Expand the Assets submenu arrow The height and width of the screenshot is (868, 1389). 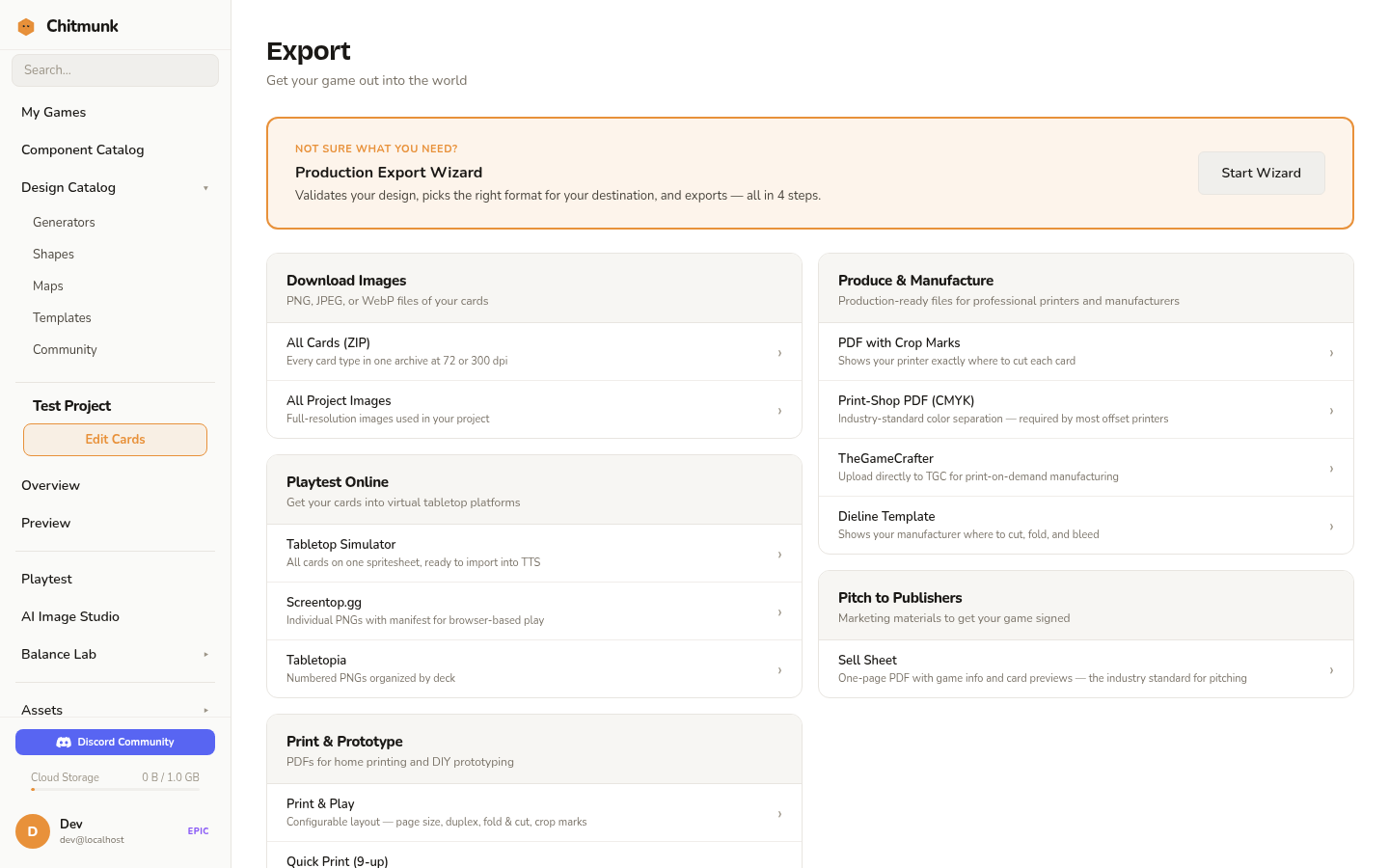coord(205,711)
